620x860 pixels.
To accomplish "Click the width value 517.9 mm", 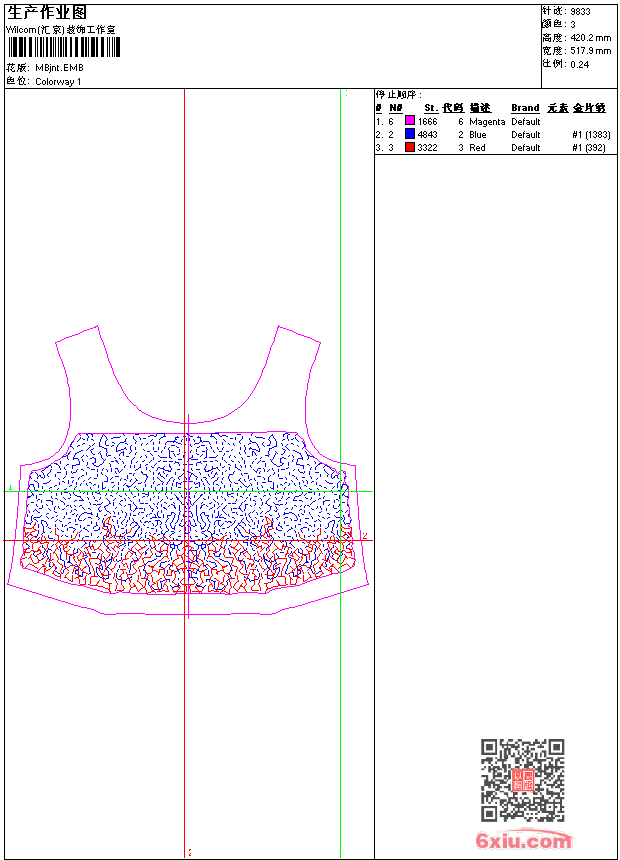I will [590, 51].
